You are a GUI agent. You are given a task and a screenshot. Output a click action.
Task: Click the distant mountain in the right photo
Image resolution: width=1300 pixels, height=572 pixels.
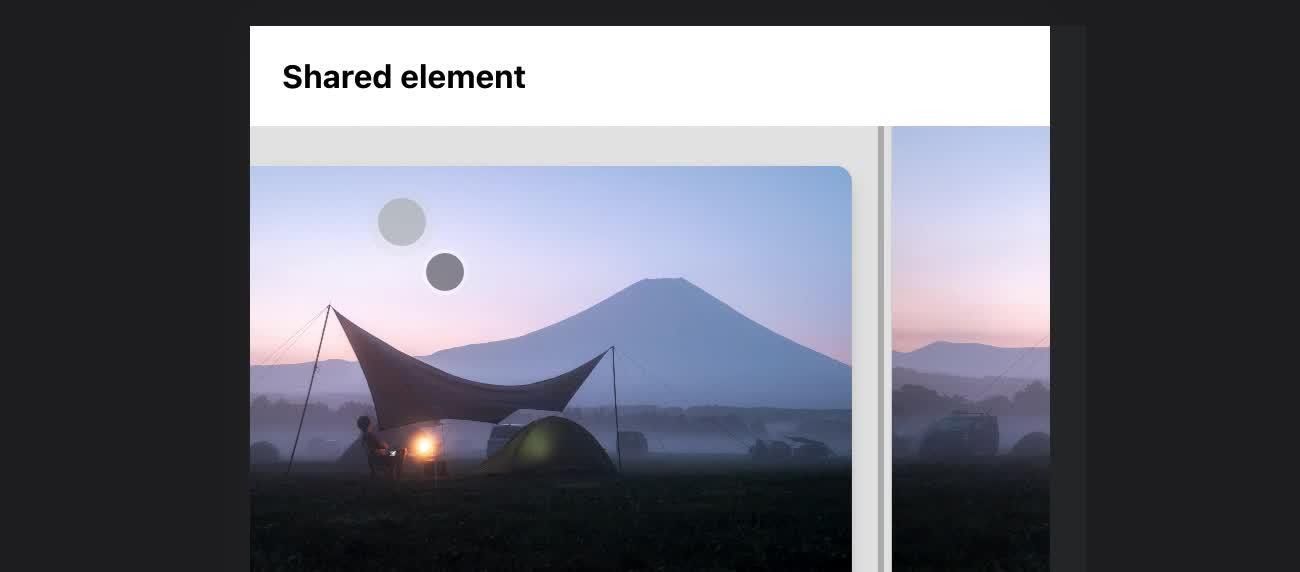[960, 358]
